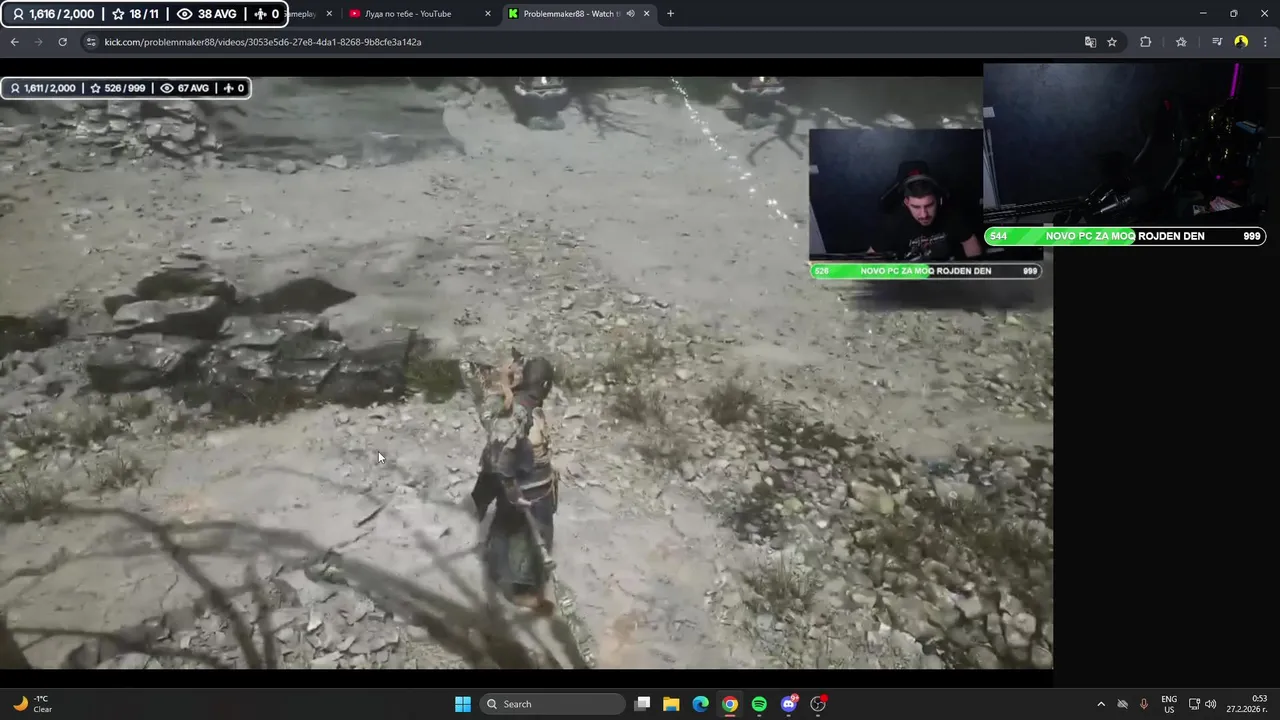Open Discord from the taskbar
Screen dimensions: 1280x720
[x=789, y=704]
